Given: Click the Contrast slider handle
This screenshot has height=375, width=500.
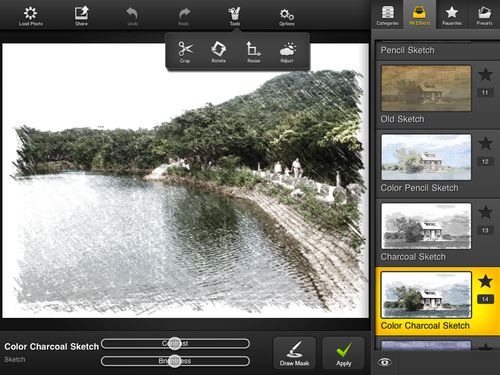Looking at the screenshot, I should coord(175,343).
